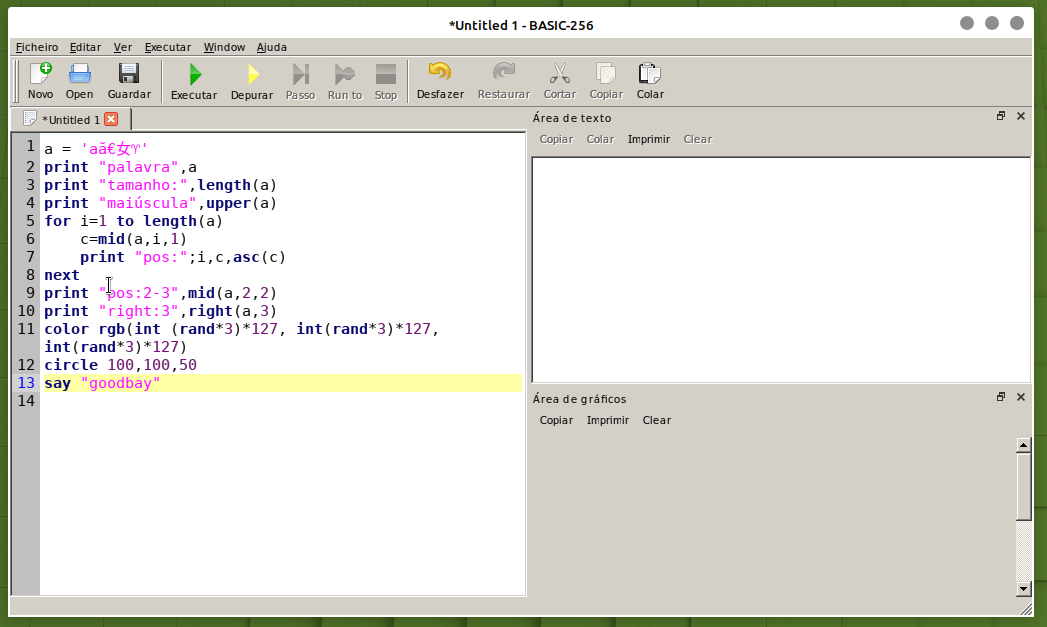Run the program with Executar
The image size is (1047, 627).
(194, 81)
